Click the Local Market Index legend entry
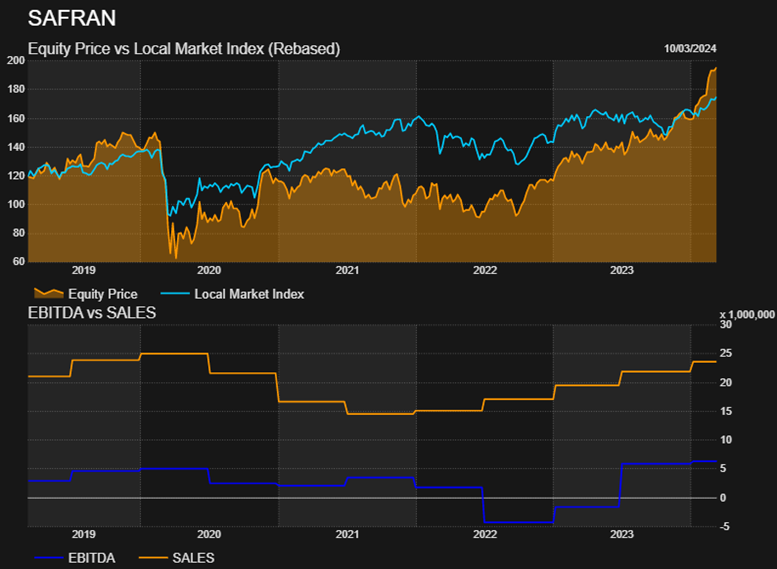 click(232, 294)
